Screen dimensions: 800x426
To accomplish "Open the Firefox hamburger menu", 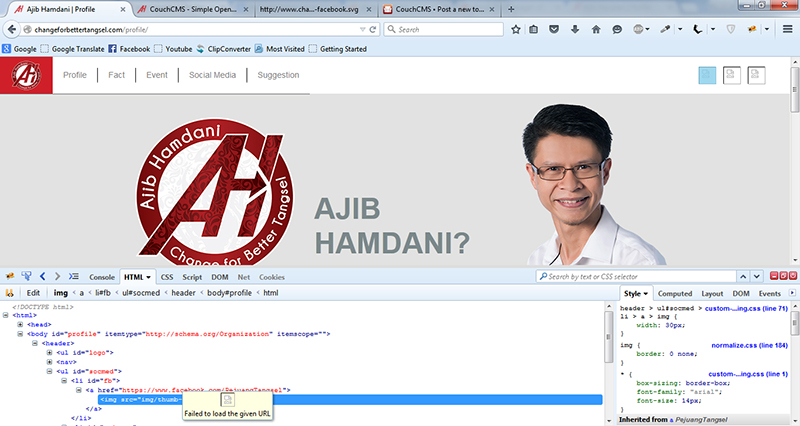I will click(788, 30).
